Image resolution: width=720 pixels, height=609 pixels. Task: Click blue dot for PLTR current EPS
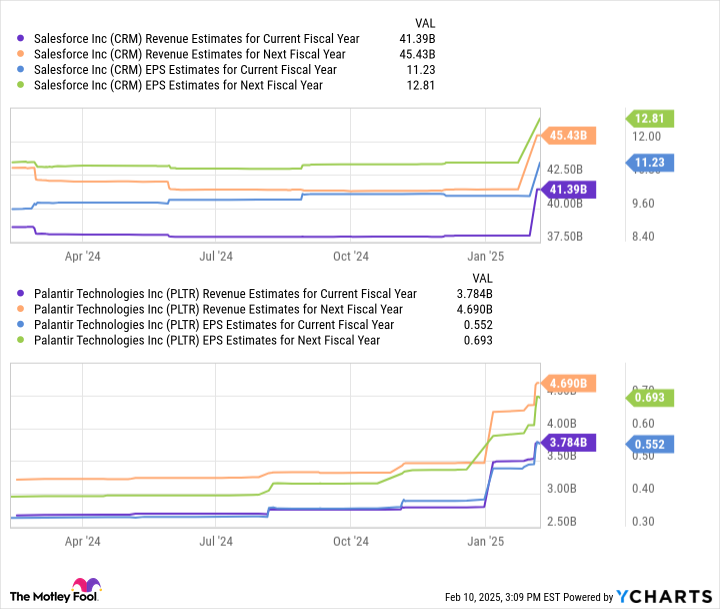[x=20, y=325]
